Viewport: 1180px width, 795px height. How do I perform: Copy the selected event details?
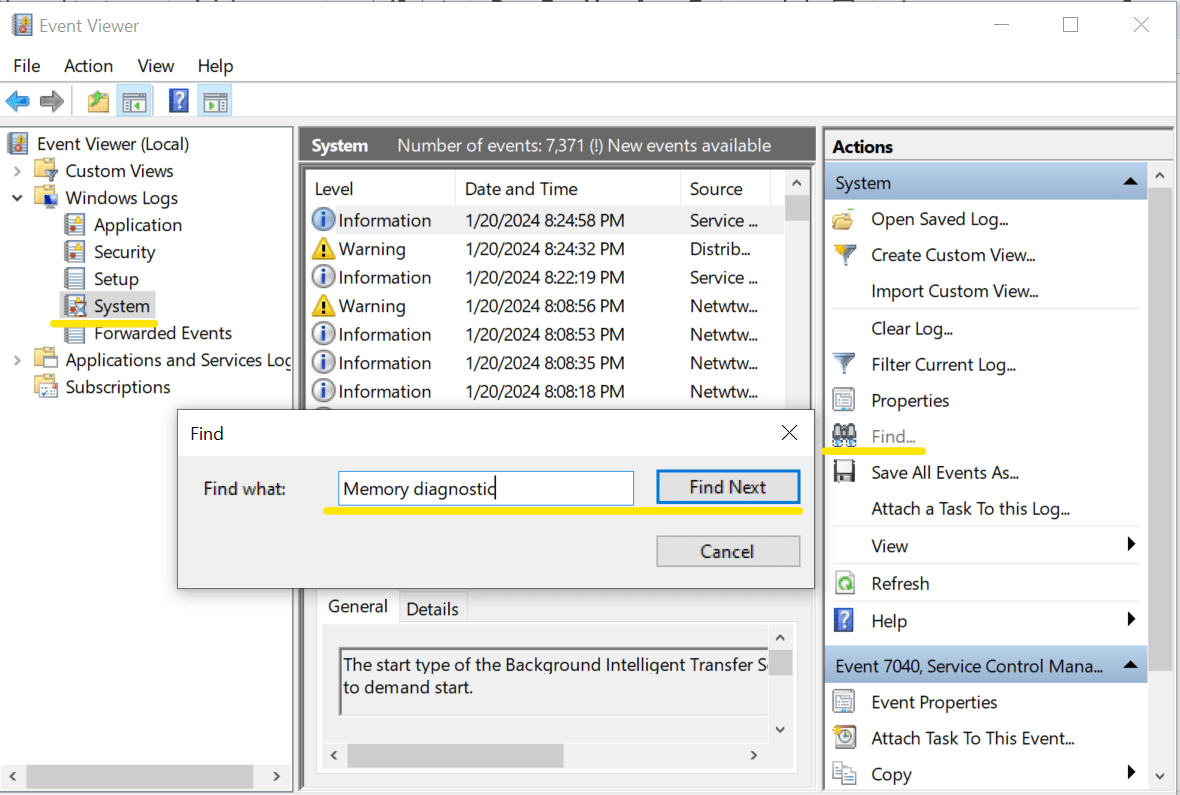[x=891, y=774]
